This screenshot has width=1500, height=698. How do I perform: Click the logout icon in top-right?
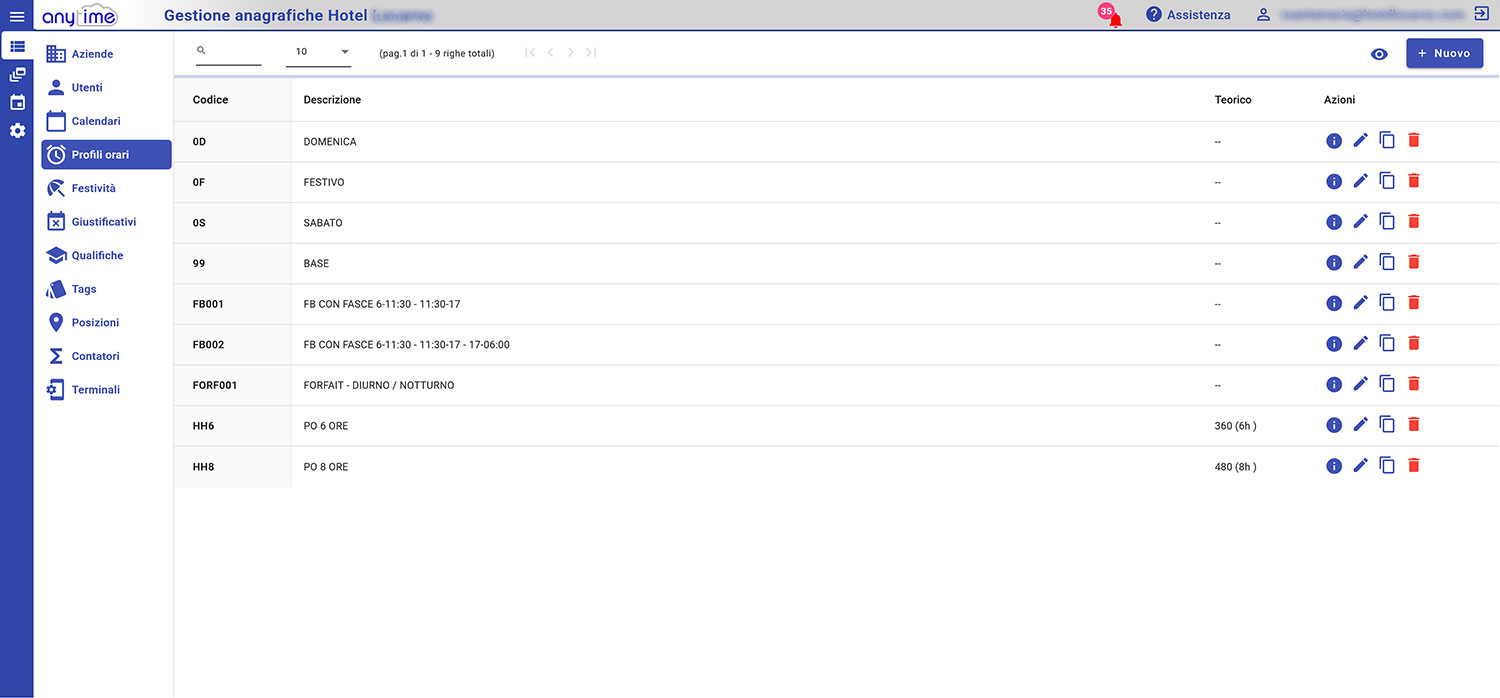point(1481,14)
